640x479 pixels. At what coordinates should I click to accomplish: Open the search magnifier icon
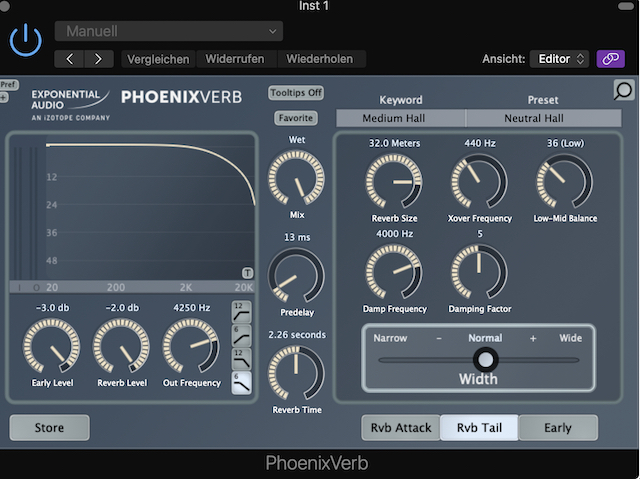[x=623, y=90]
